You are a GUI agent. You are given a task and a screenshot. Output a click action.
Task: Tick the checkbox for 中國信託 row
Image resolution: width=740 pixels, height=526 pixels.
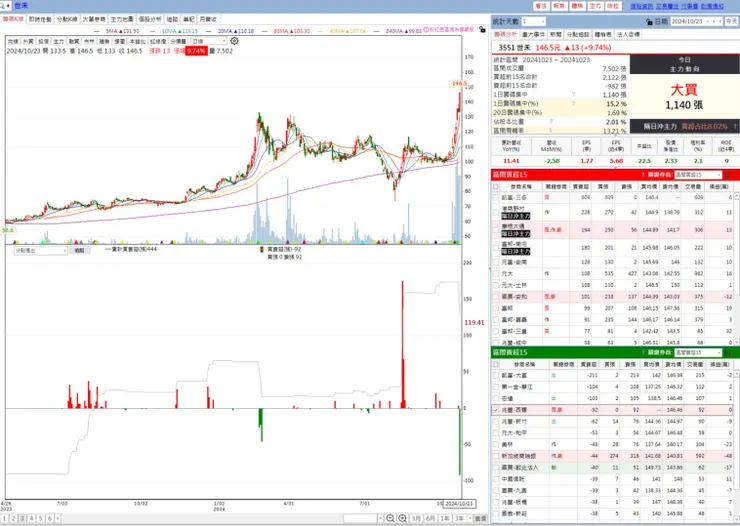pos(496,479)
